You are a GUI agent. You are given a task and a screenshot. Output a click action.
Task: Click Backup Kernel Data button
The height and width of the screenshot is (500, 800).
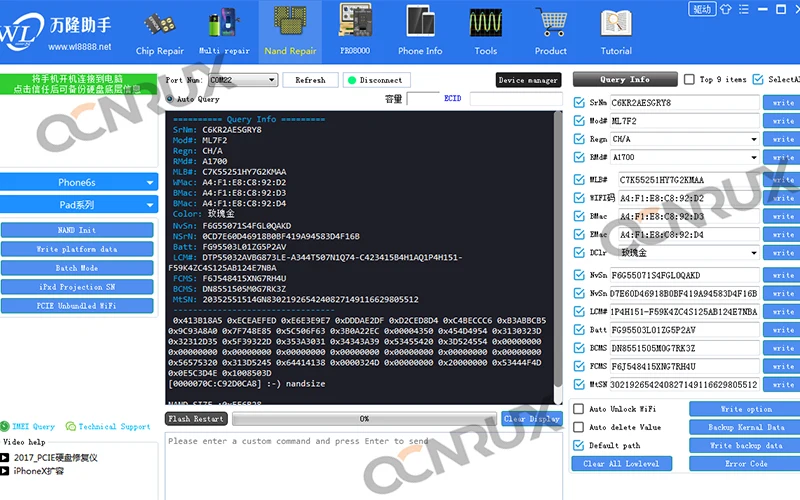coord(745,427)
